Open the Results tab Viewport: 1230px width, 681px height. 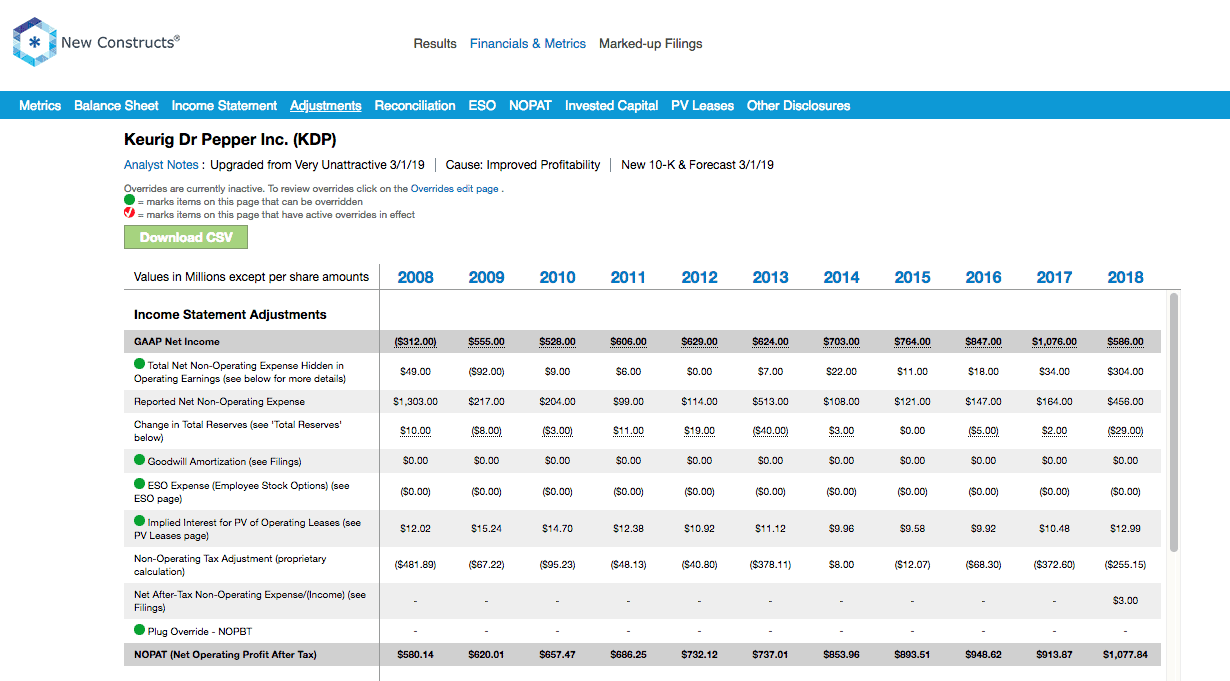pyautogui.click(x=435, y=44)
